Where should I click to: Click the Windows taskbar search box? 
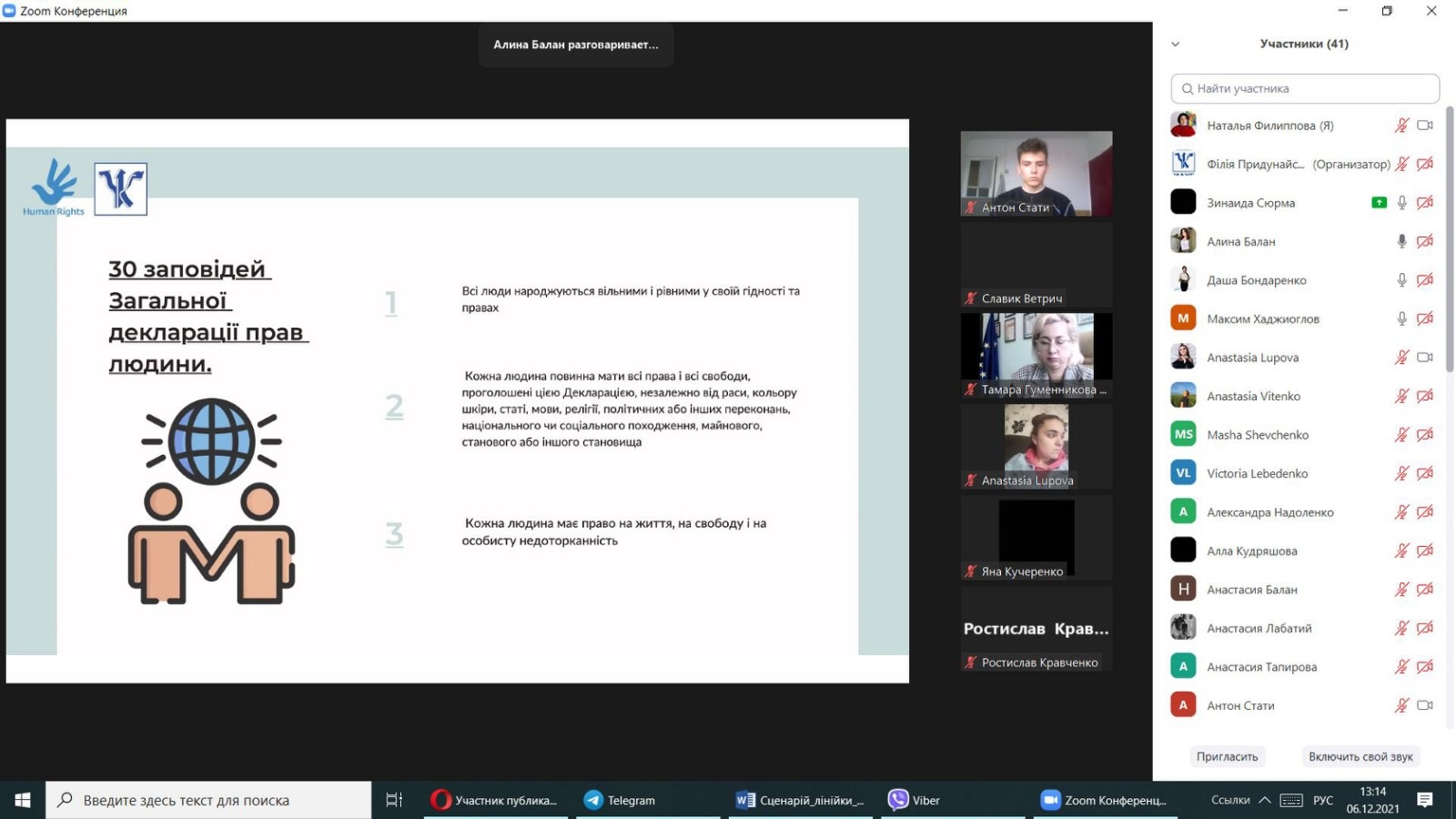click(208, 800)
